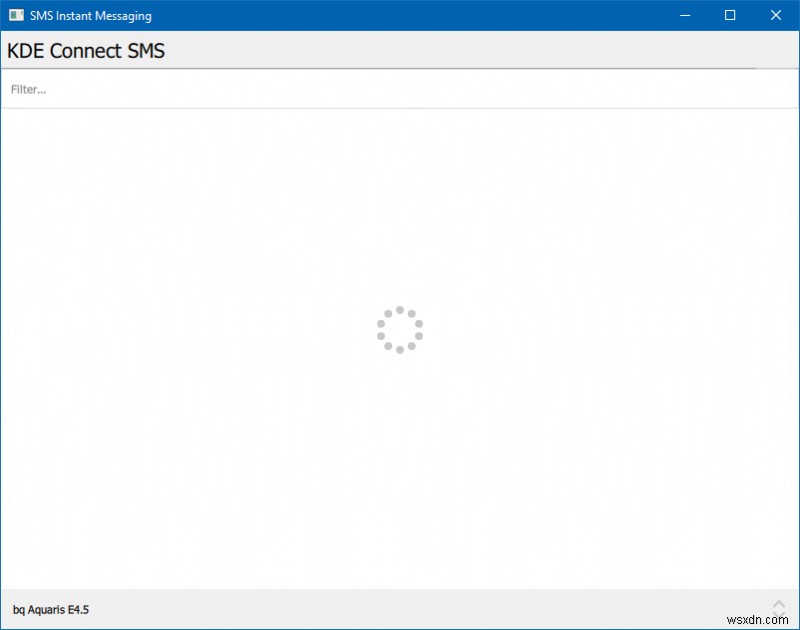Open the device selector chevrons at bottom right
Viewport: 800px width, 630px height.
(778, 607)
